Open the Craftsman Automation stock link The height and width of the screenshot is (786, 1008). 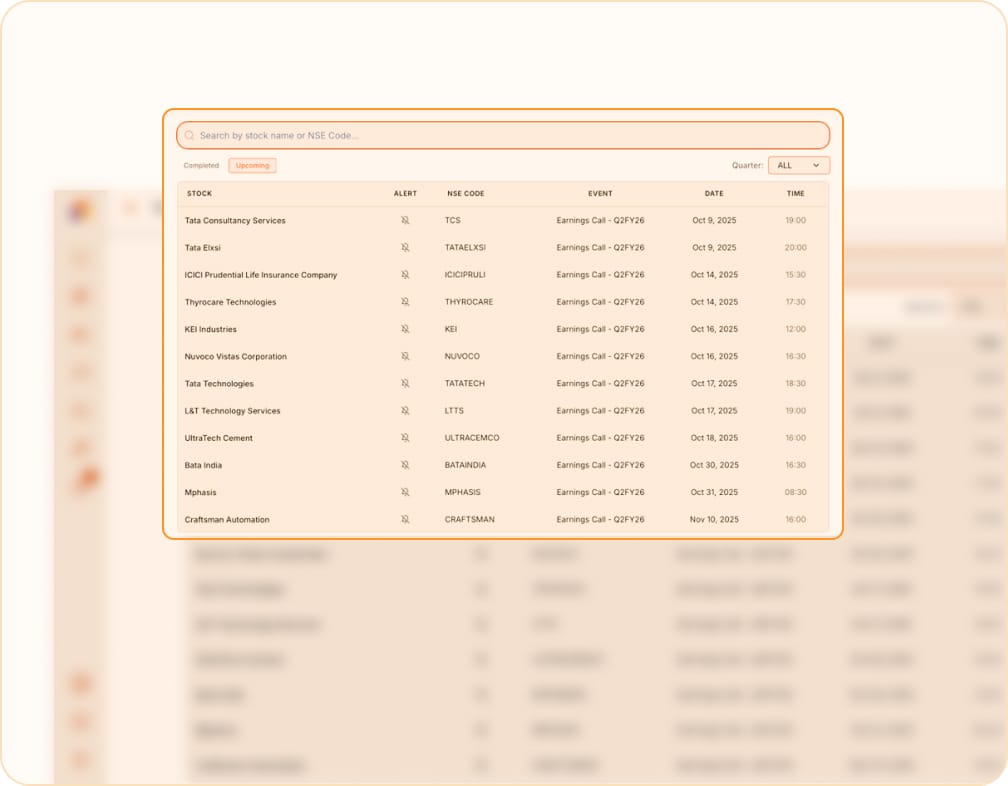point(227,520)
